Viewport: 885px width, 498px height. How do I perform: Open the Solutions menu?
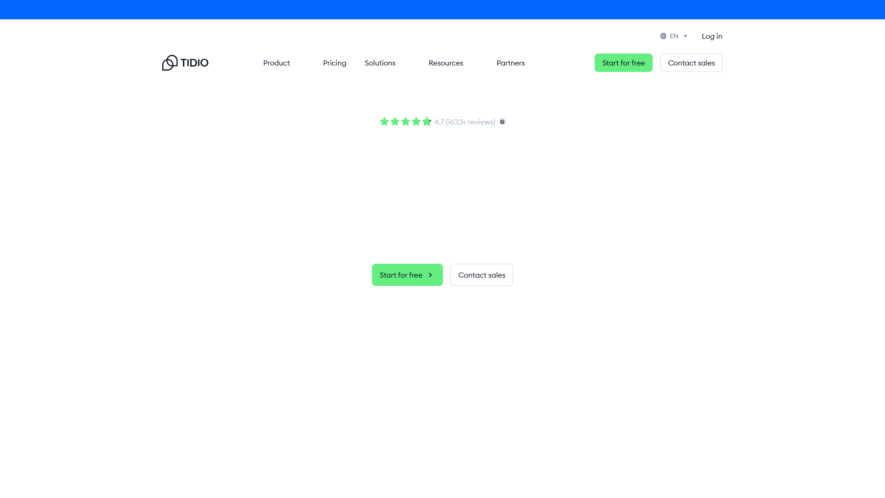(x=380, y=63)
